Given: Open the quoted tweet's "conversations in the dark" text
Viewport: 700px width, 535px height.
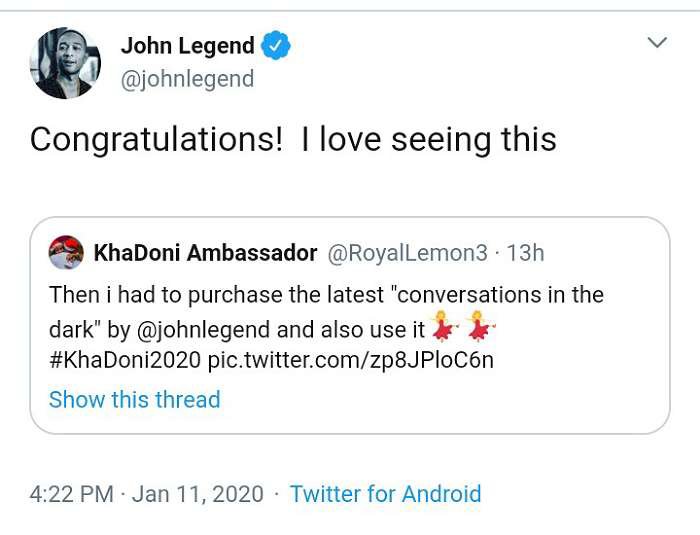Looking at the screenshot, I should coord(496,296).
